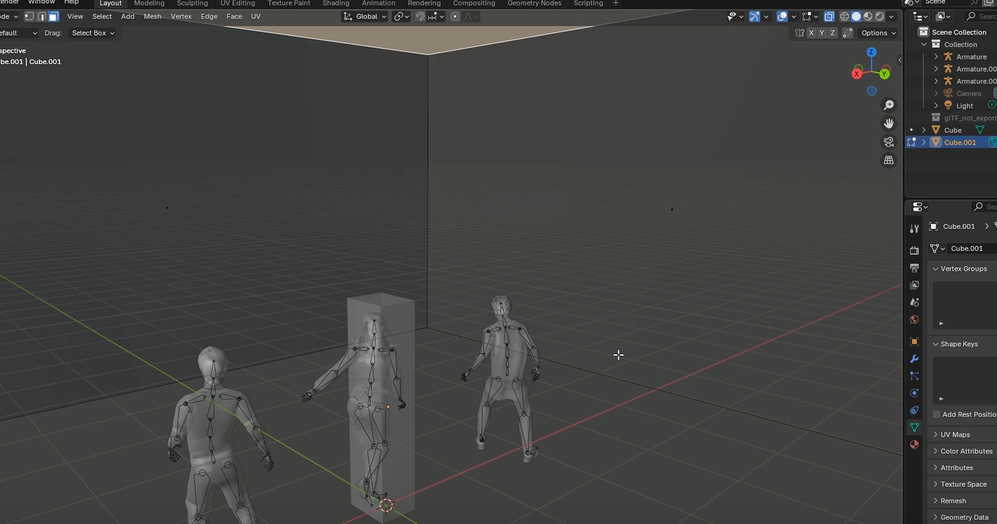The image size is (997, 524).
Task: Open the Select Box drag dropdown
Action: tap(93, 33)
